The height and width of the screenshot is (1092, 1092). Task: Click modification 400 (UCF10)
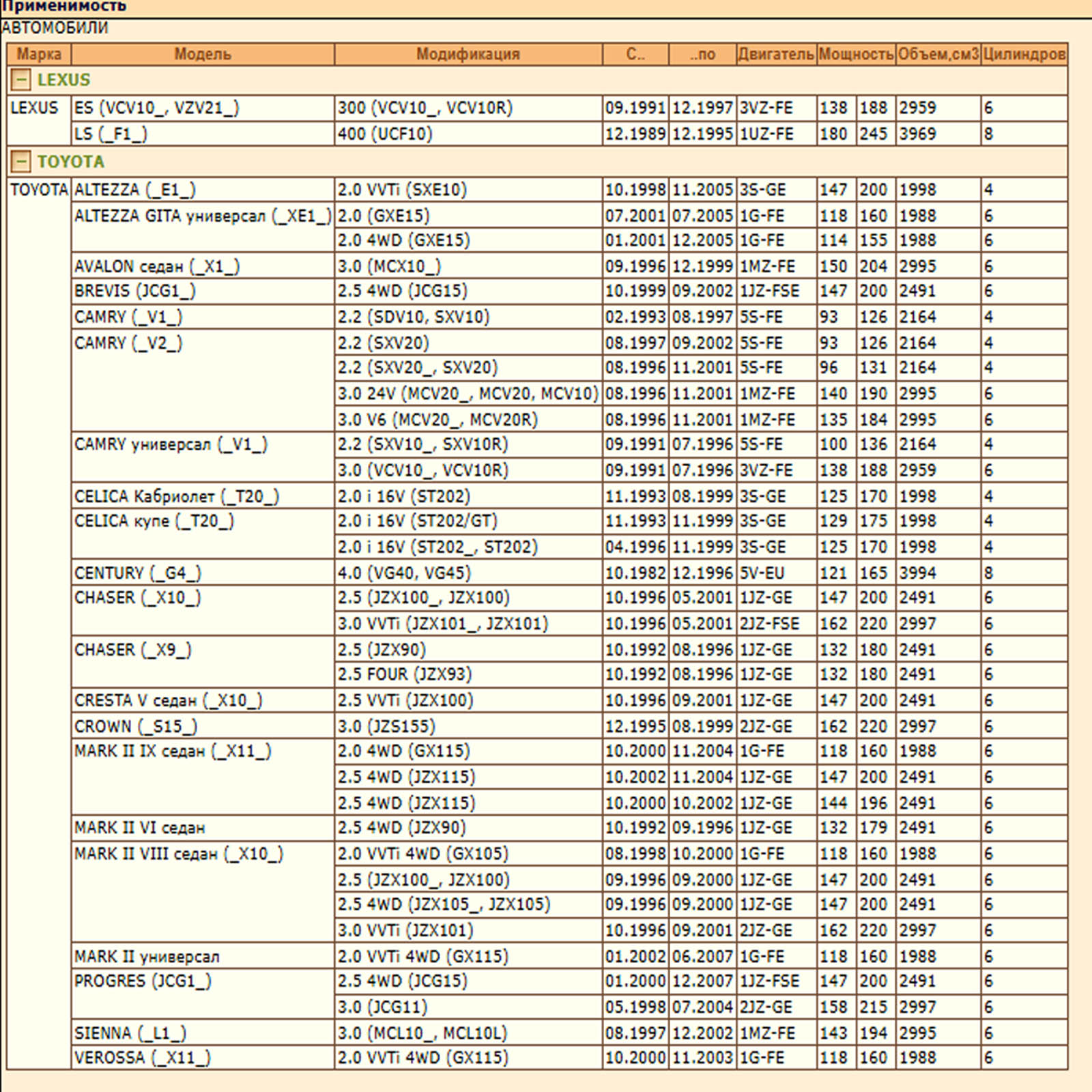pos(385,134)
